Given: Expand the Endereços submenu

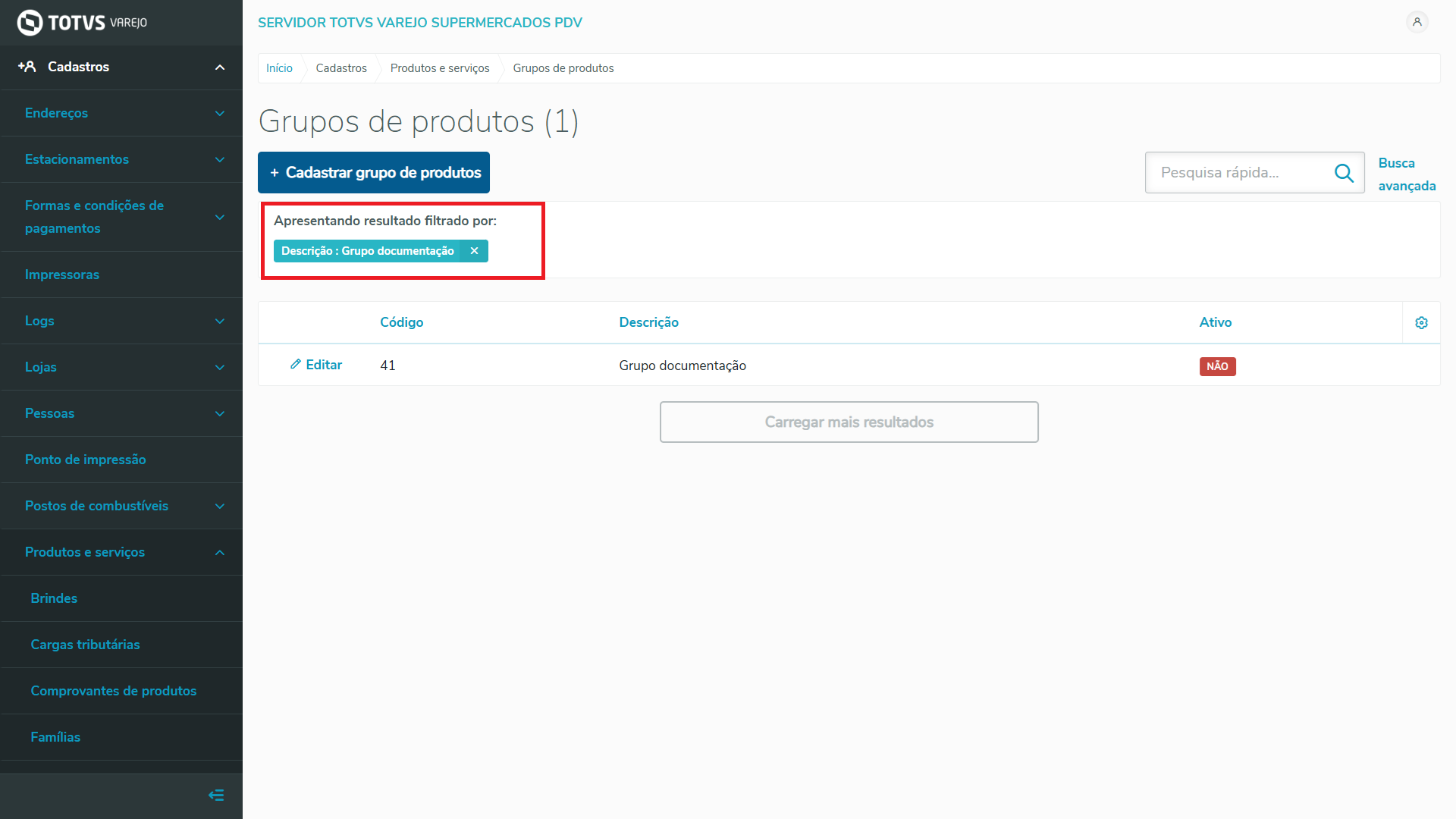Looking at the screenshot, I should tap(219, 114).
